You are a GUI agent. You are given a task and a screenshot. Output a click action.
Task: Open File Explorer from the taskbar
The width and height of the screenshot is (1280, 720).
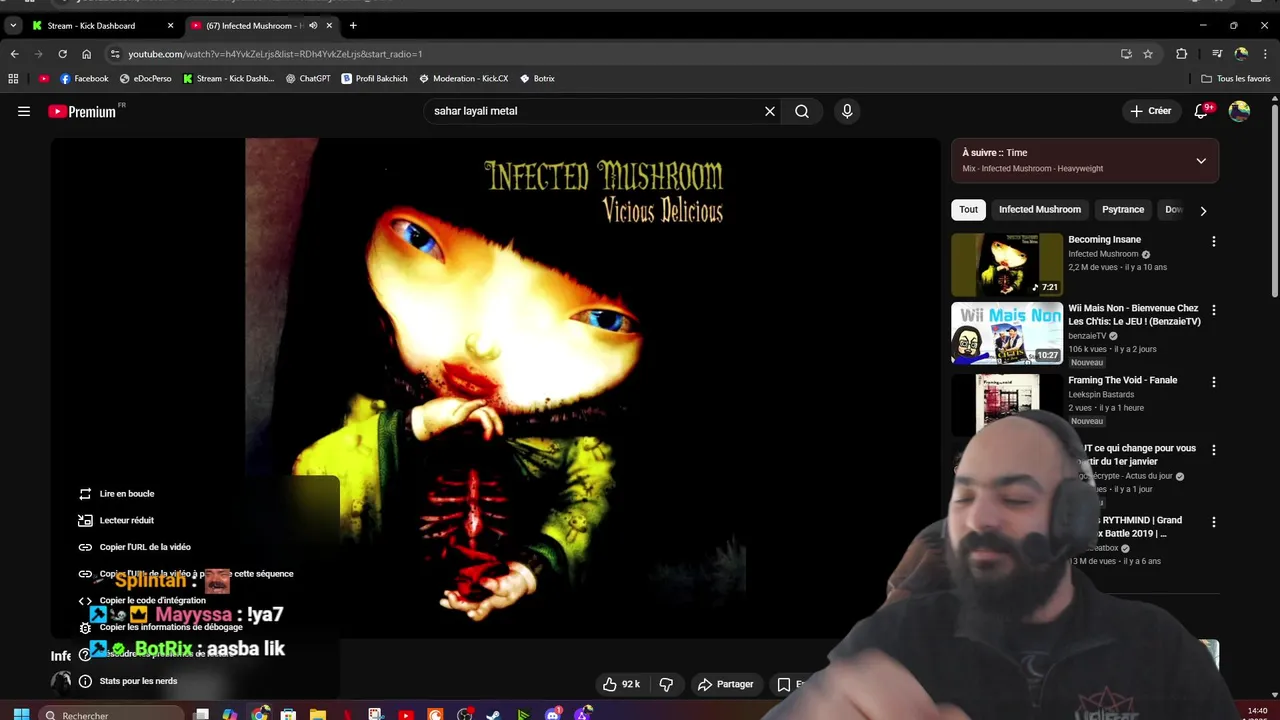click(x=318, y=714)
